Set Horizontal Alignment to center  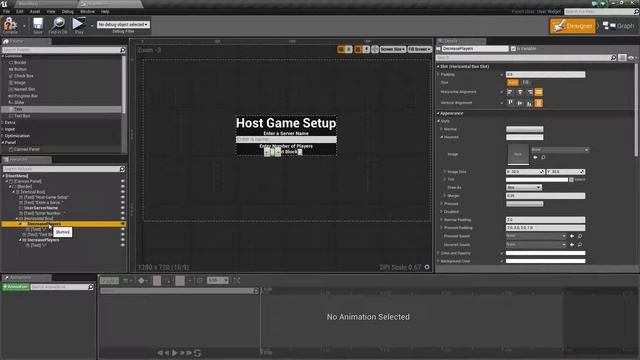(520, 92)
